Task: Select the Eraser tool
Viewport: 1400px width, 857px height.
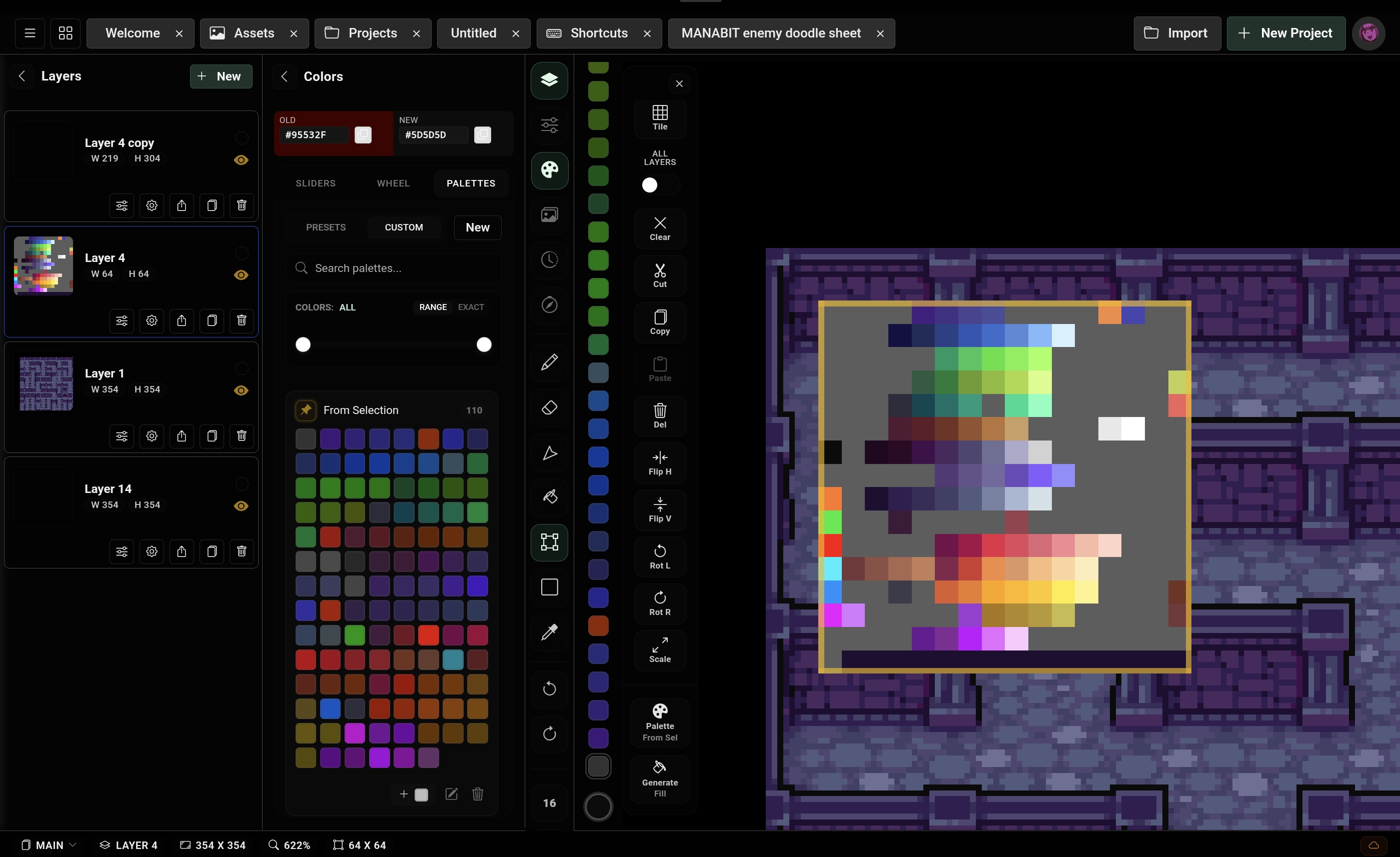Action: pyautogui.click(x=549, y=408)
